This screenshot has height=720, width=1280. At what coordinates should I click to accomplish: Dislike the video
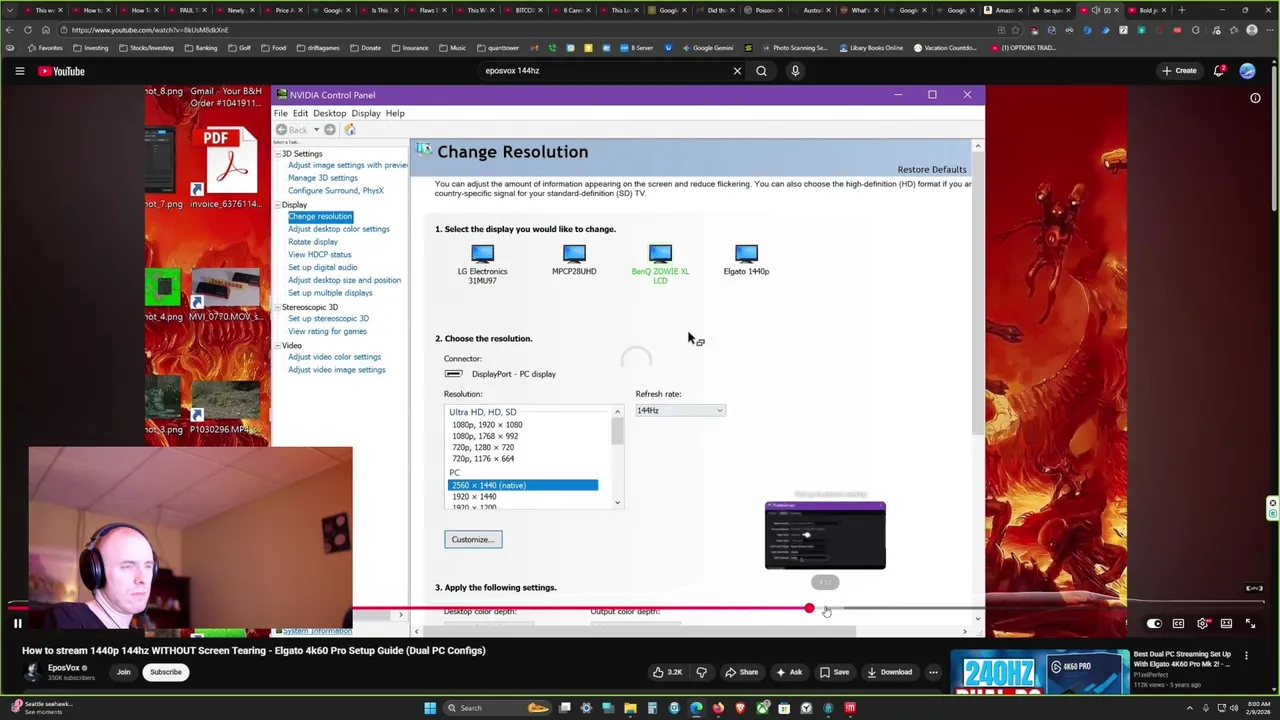701,672
